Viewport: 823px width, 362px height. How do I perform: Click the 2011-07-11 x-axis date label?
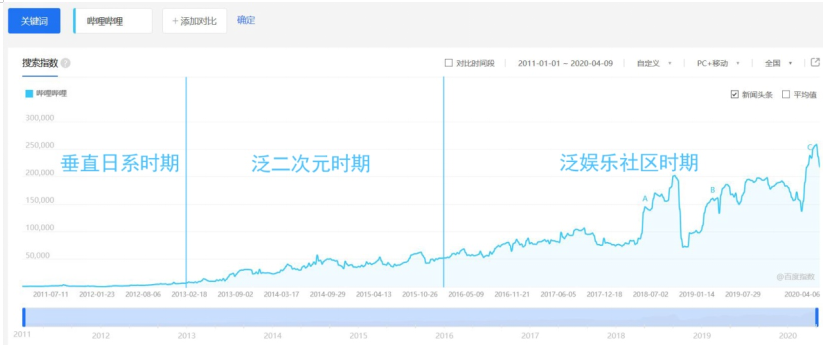(51, 294)
